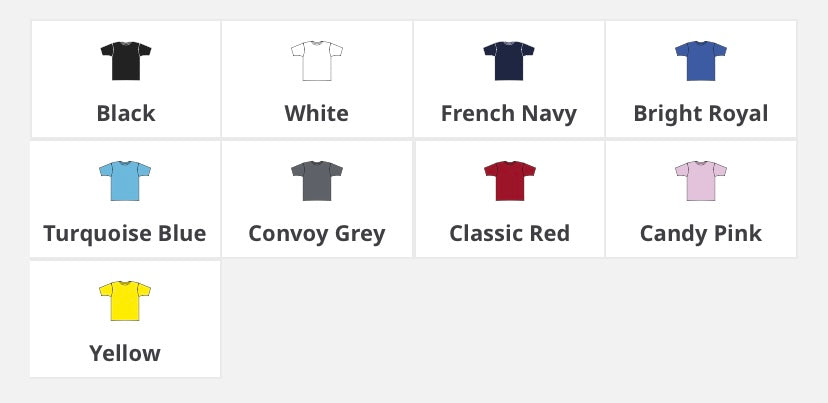828x403 pixels.
Task: Click the "Turquoise Blue" label text
Action: 125,234
